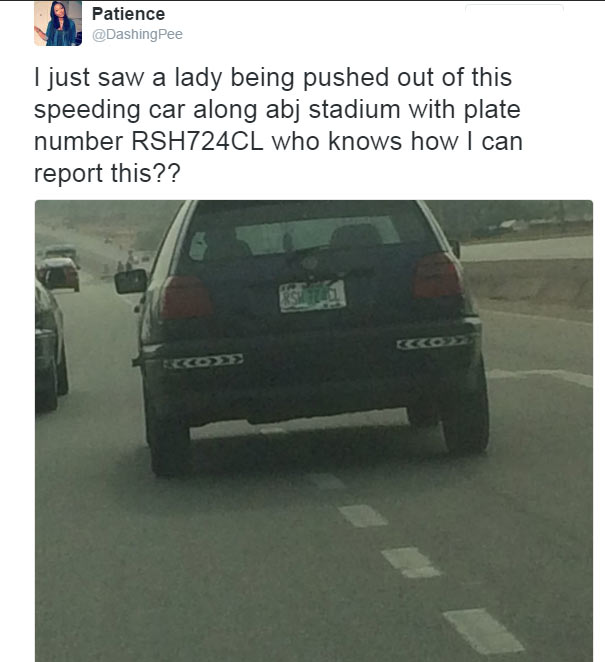Click the distant car ahead in the left lane
Viewport: 605px width, 662px height.
pyautogui.click(x=59, y=274)
